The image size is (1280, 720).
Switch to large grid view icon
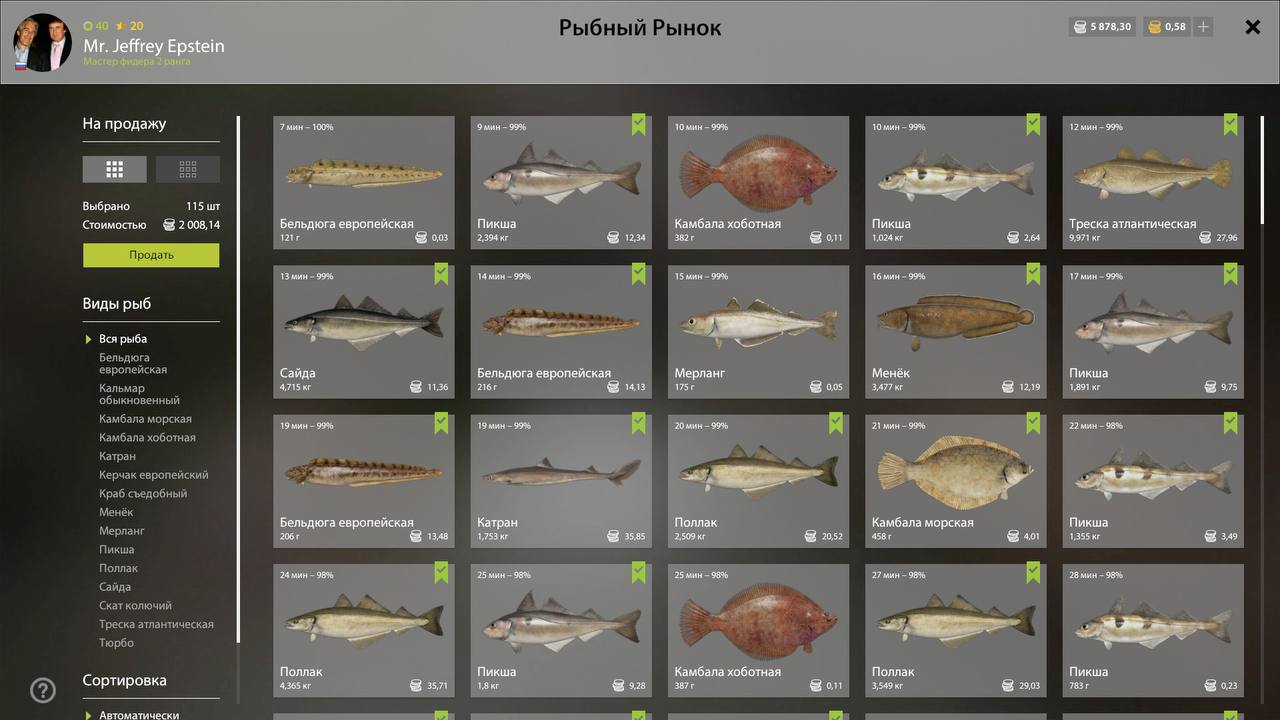[114, 169]
